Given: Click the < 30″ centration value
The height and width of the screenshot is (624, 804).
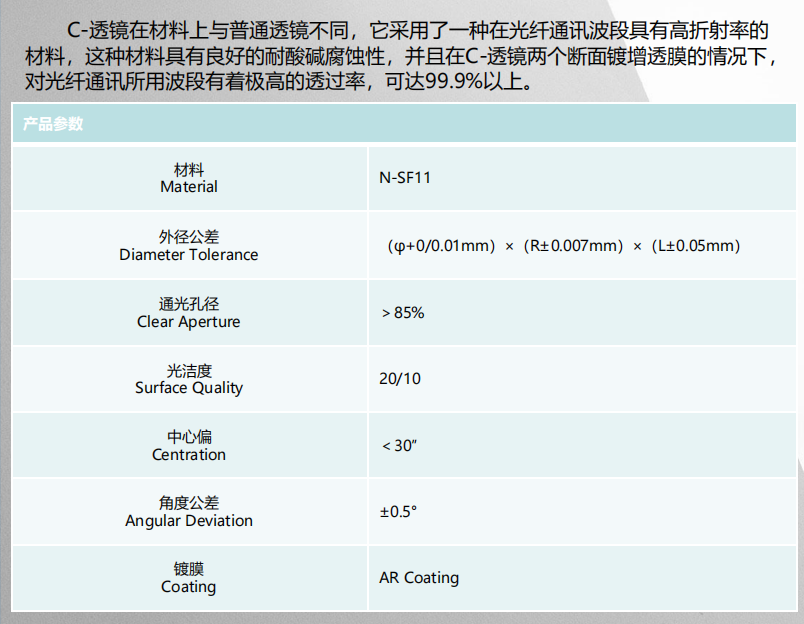Looking at the screenshot, I should [399, 446].
